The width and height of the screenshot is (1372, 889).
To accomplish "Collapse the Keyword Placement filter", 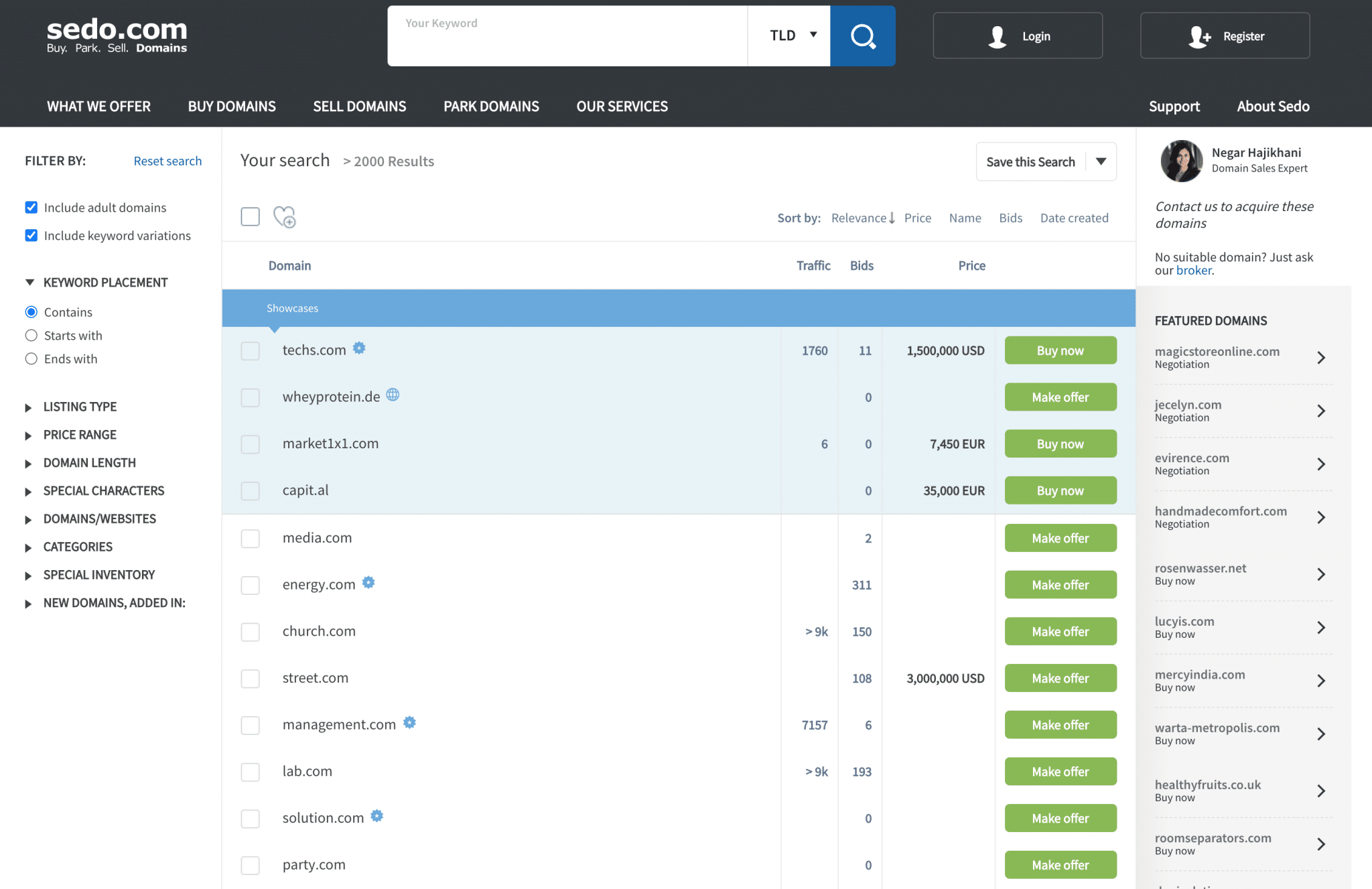I will [x=96, y=283].
